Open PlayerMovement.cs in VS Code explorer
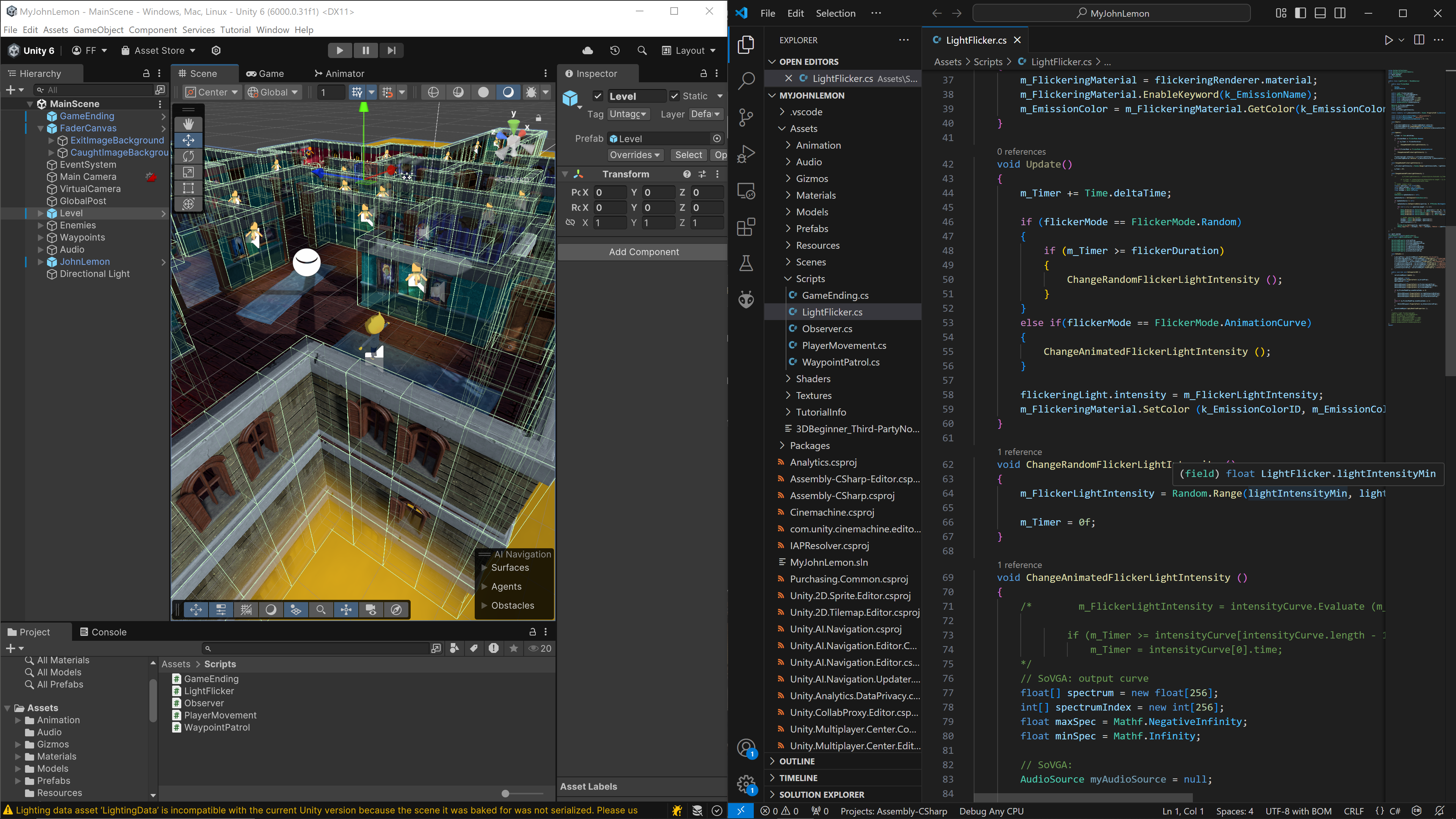Viewport: 1456px width, 819px height. 844,345
